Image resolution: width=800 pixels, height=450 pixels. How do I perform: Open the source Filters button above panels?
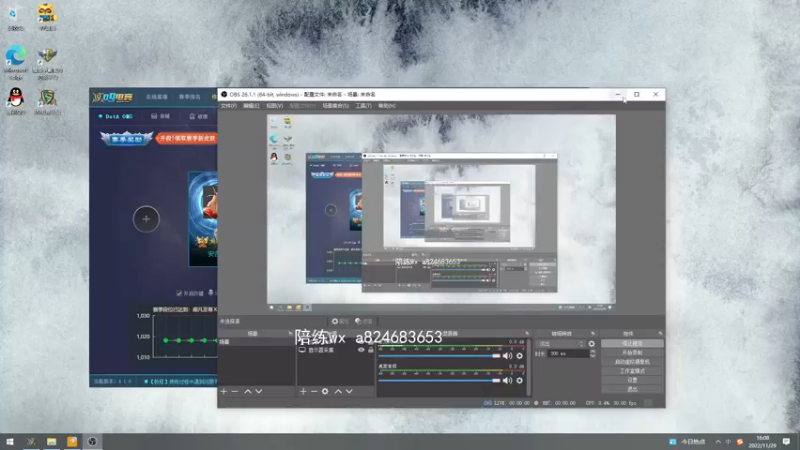tap(364, 321)
